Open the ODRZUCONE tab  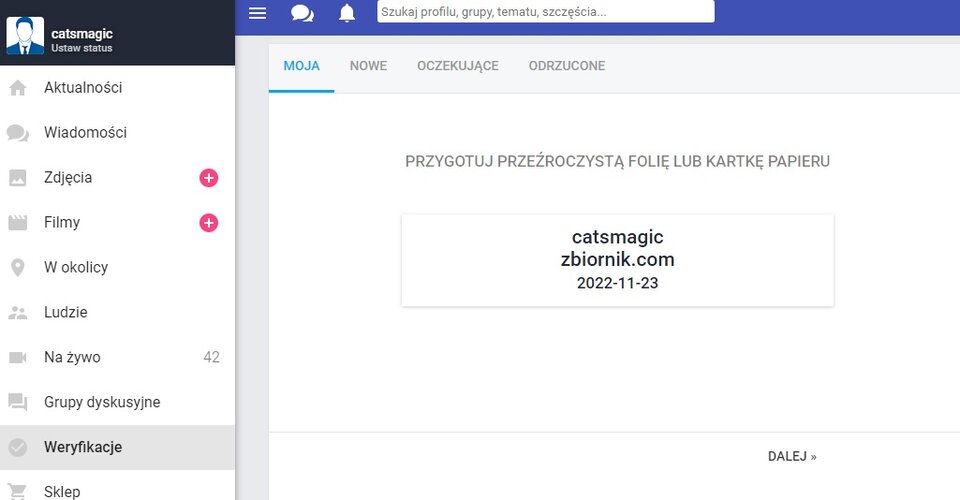tap(566, 66)
